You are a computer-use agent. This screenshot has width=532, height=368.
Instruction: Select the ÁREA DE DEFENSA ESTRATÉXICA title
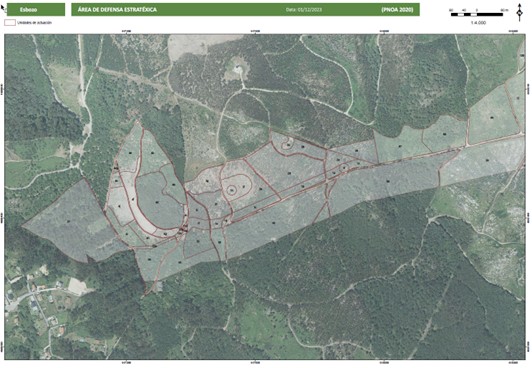tap(117, 9)
